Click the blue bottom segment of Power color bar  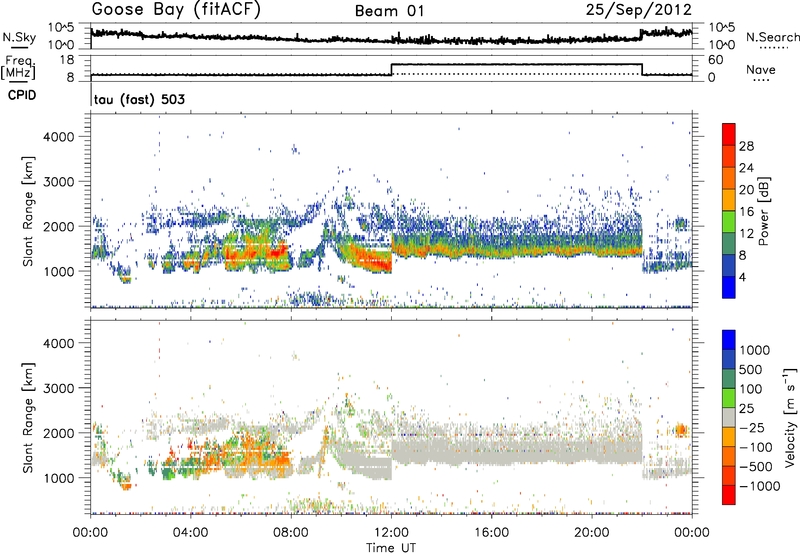tap(729, 287)
